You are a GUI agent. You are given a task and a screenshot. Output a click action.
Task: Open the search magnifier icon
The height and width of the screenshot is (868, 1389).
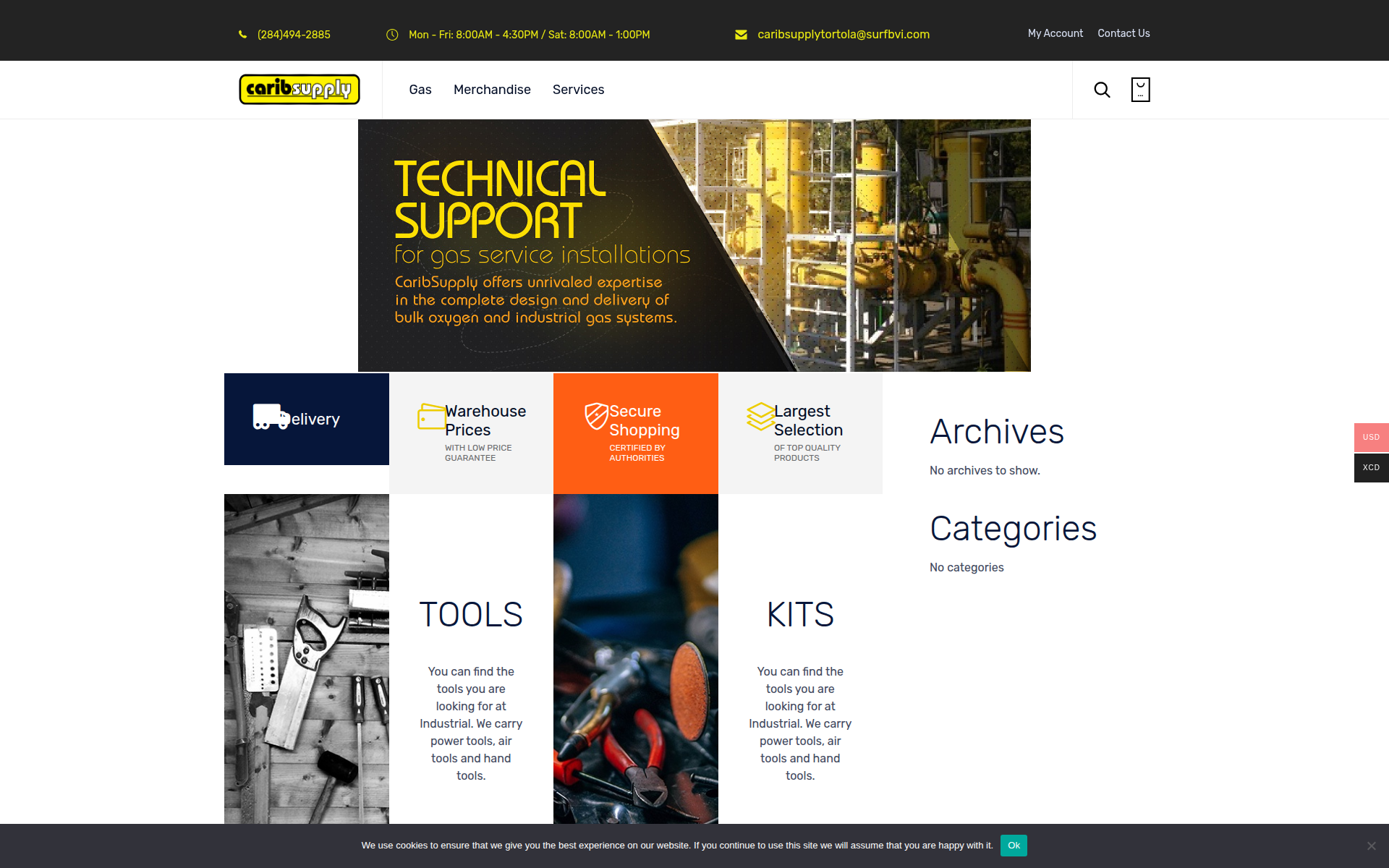click(1102, 90)
